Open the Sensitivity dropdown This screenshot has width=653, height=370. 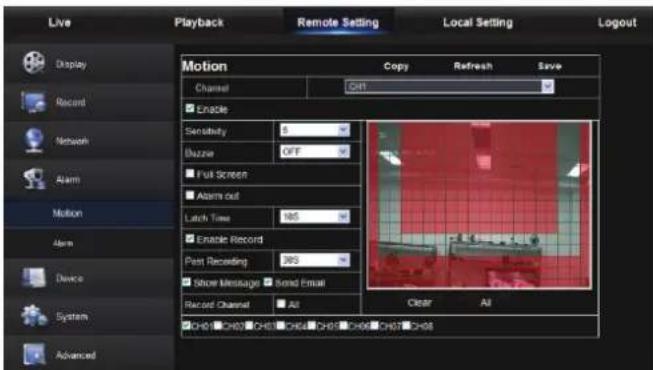[x=315, y=130]
